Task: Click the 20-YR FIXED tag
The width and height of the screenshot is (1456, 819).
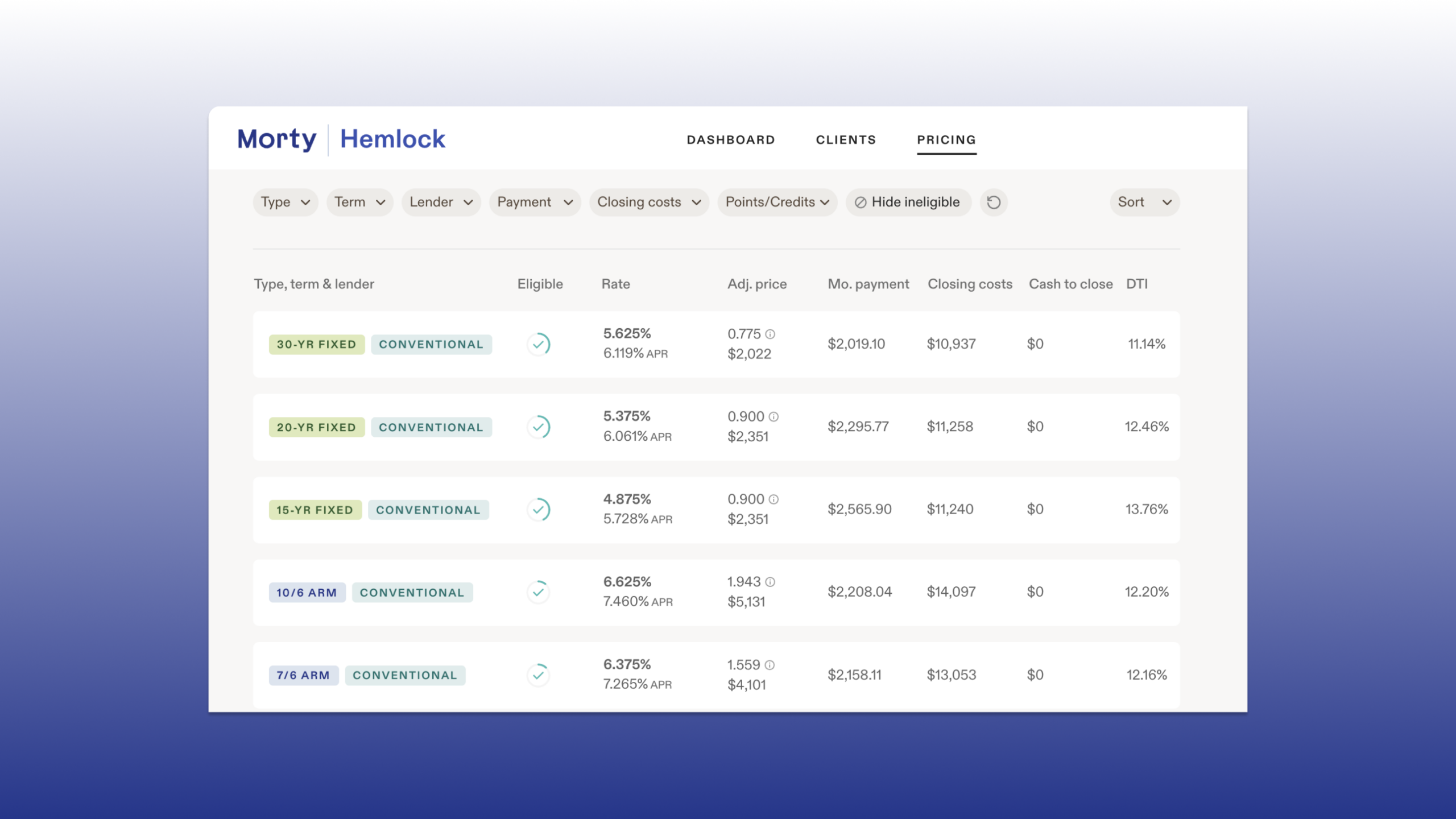Action: point(317,427)
